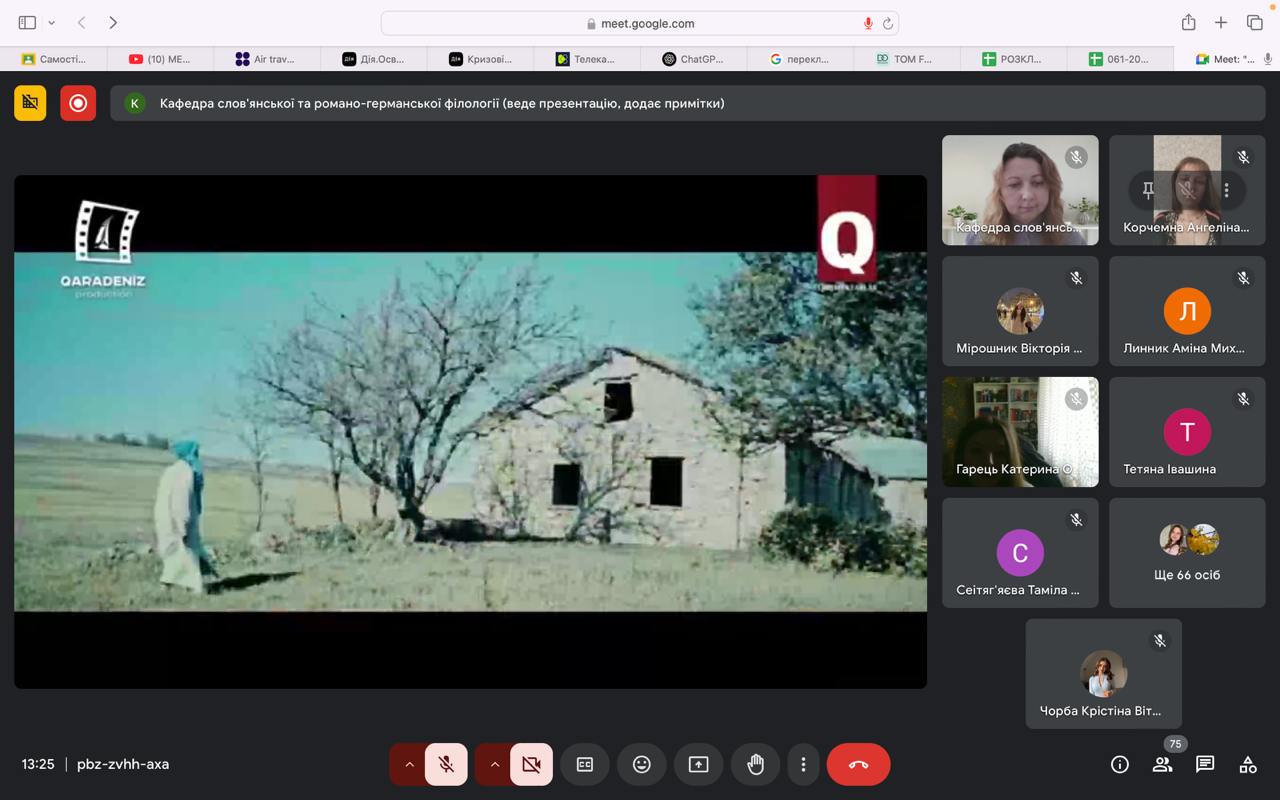
Task: Click the yellow presentation-off icon
Action: pos(30,103)
